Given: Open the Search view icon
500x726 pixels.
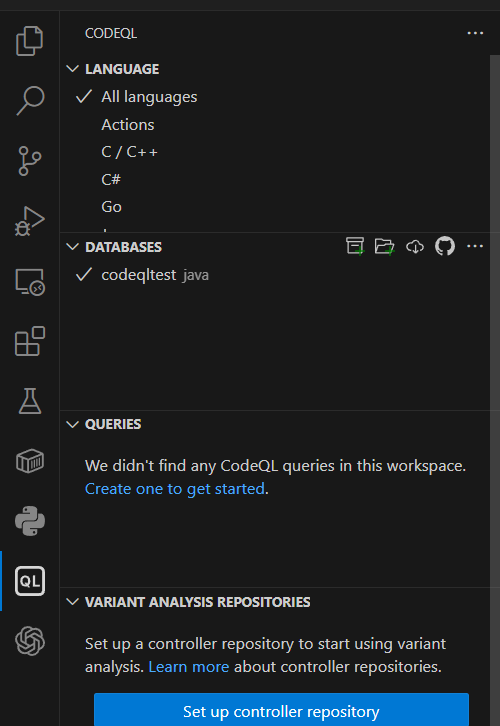Looking at the screenshot, I should point(30,100).
